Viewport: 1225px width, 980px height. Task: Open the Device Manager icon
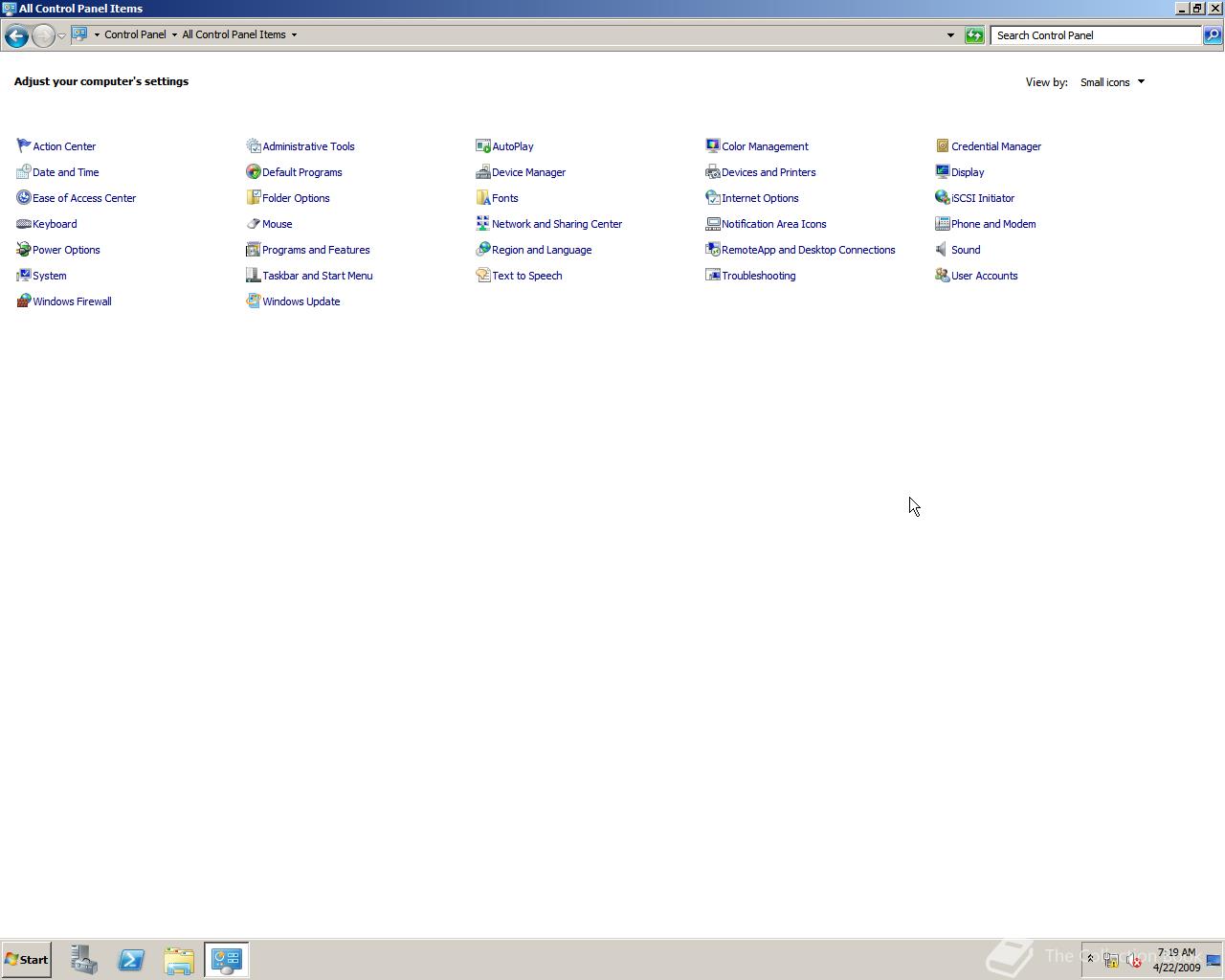click(x=483, y=172)
